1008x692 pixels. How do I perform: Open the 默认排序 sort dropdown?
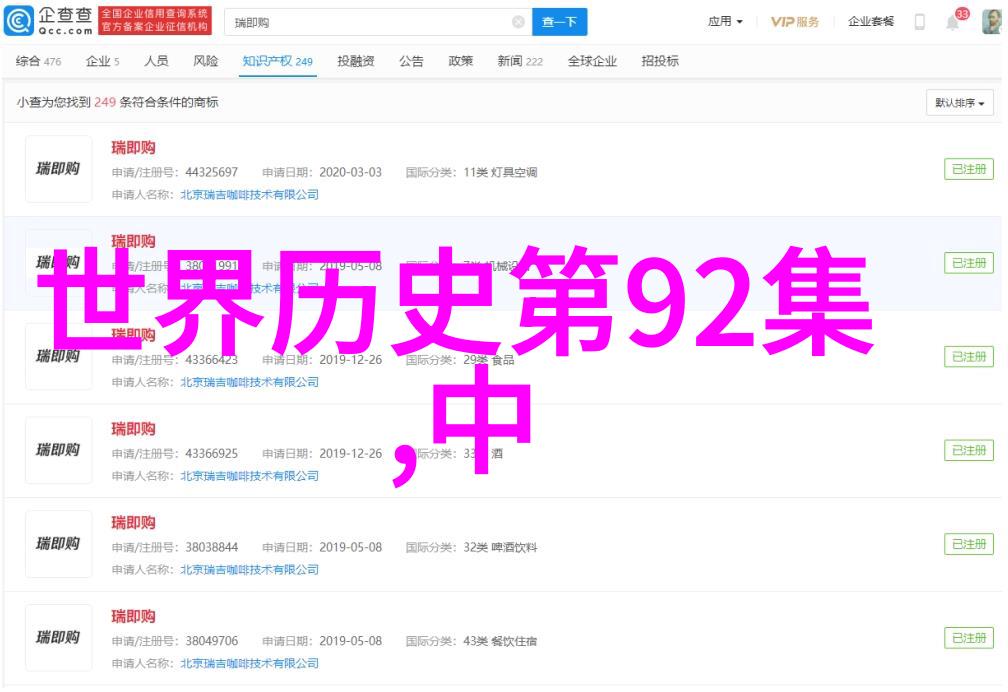960,103
